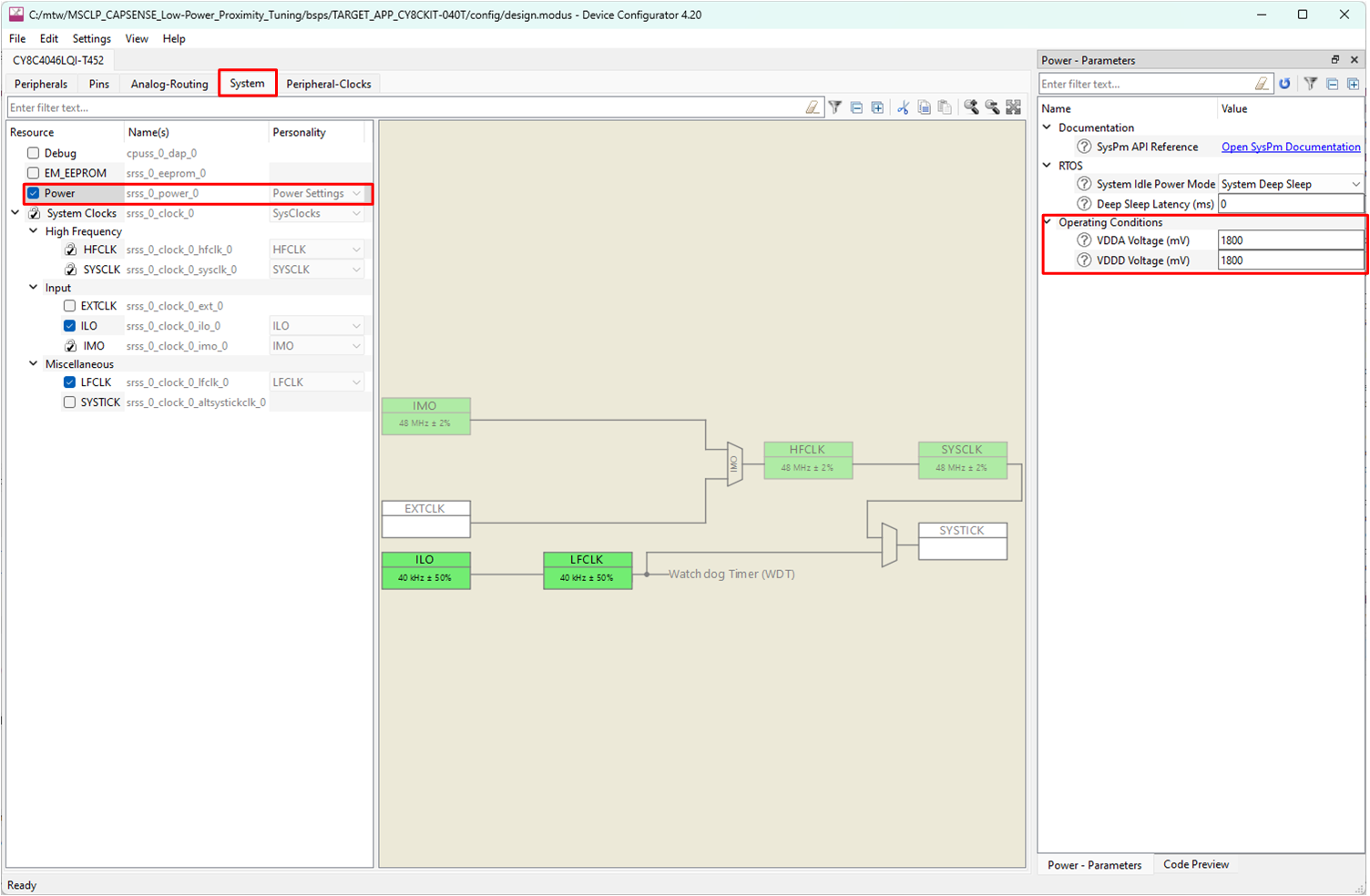The height and width of the screenshot is (896, 1370).
Task: Open SysPm Documentation link
Action: tap(1291, 147)
